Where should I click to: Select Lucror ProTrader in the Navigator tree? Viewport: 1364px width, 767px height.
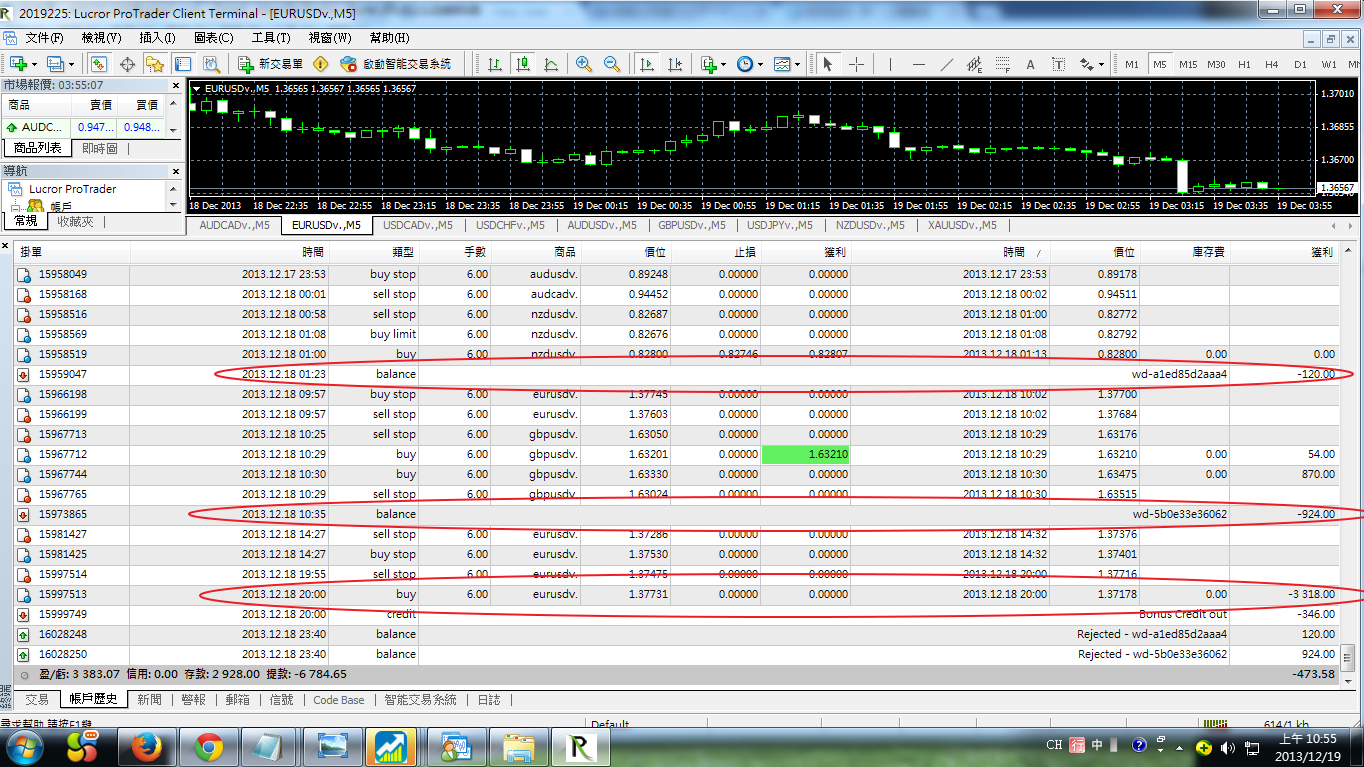coord(72,189)
